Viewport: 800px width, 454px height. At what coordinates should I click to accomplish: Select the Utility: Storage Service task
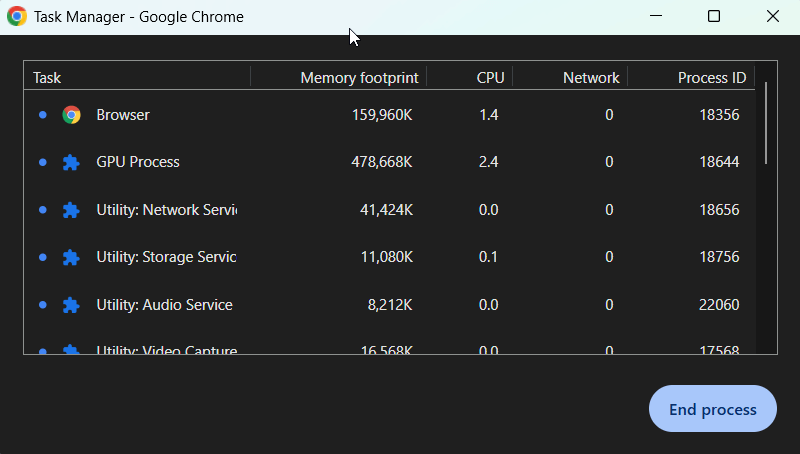click(x=389, y=257)
